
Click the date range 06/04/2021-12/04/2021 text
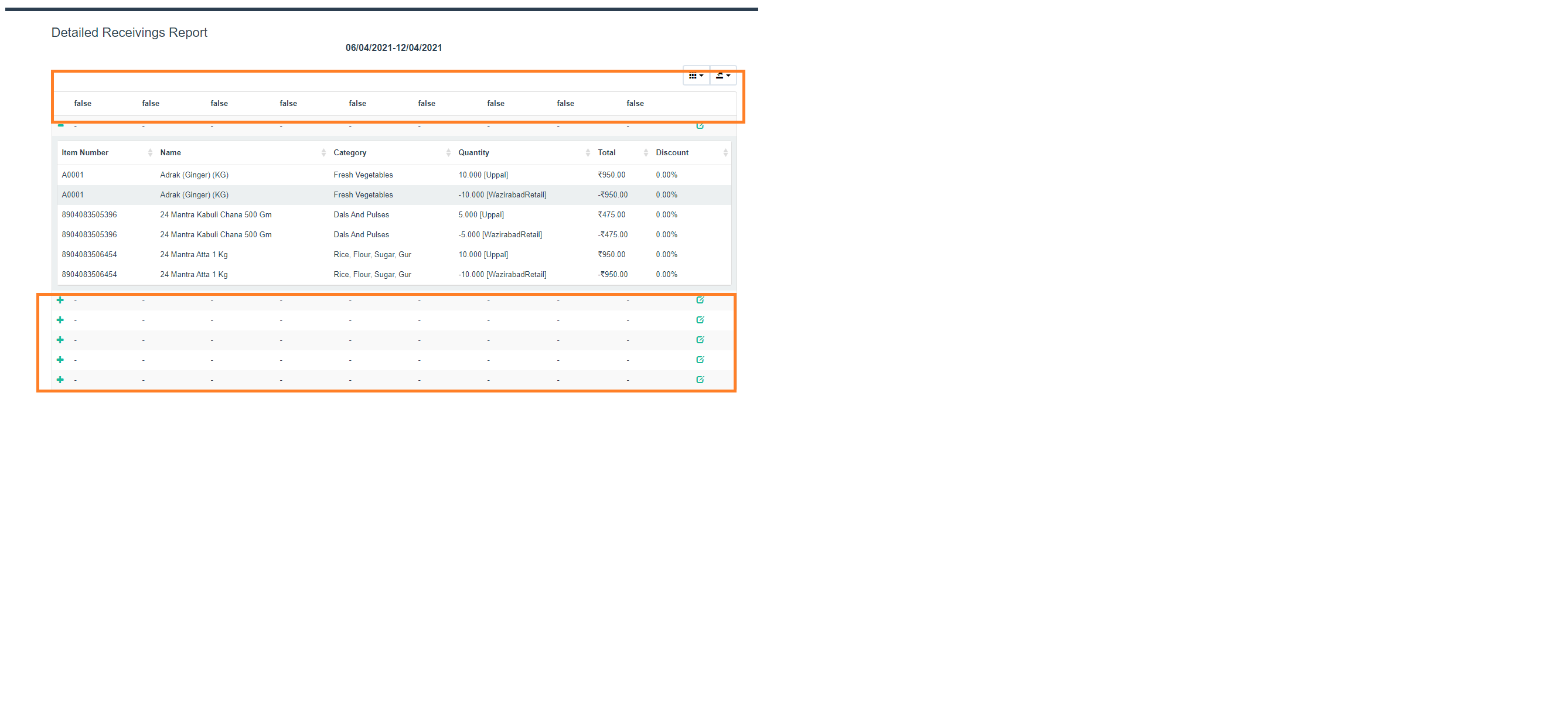(393, 47)
